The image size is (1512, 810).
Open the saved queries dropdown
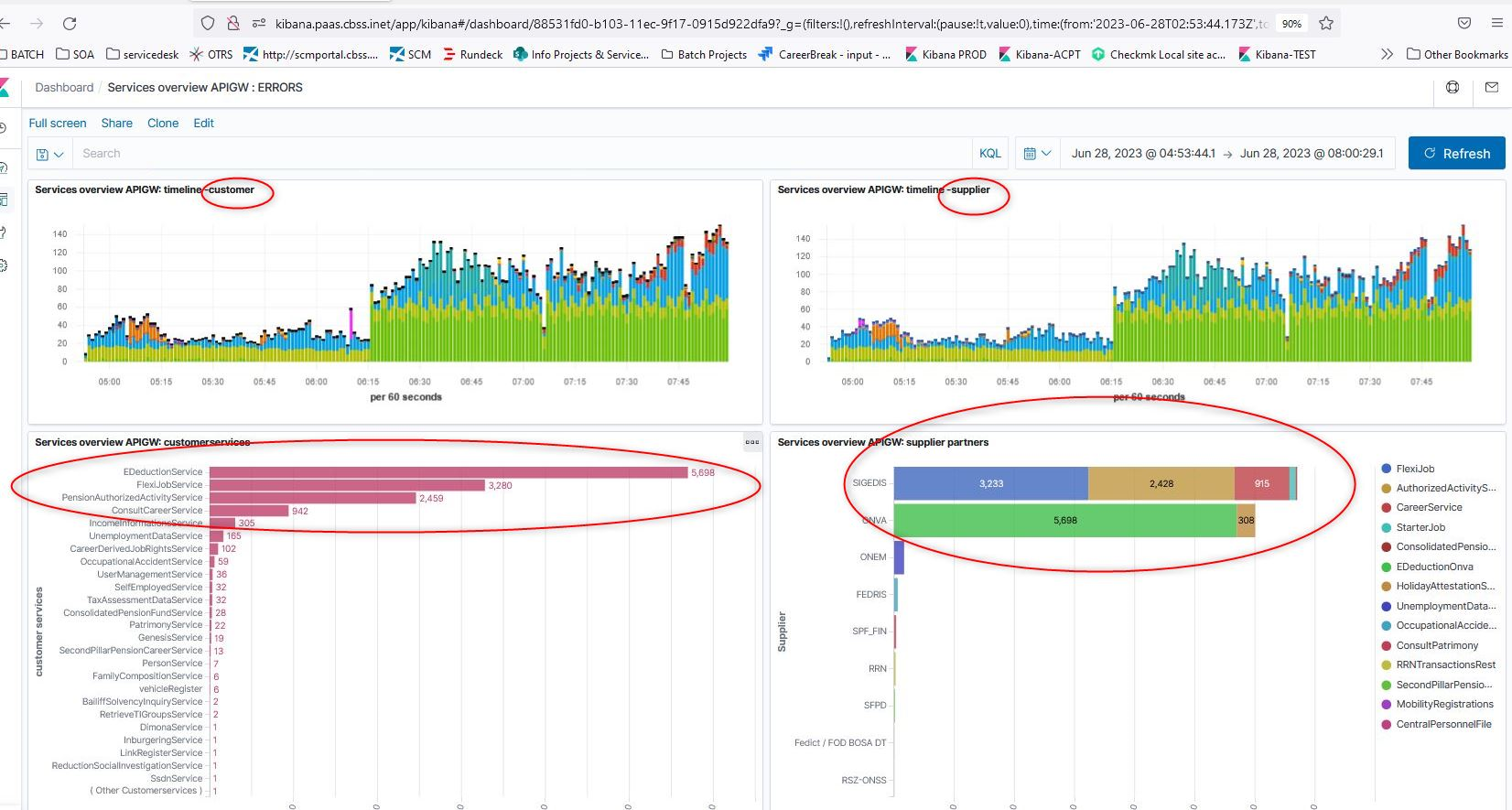[x=49, y=154]
